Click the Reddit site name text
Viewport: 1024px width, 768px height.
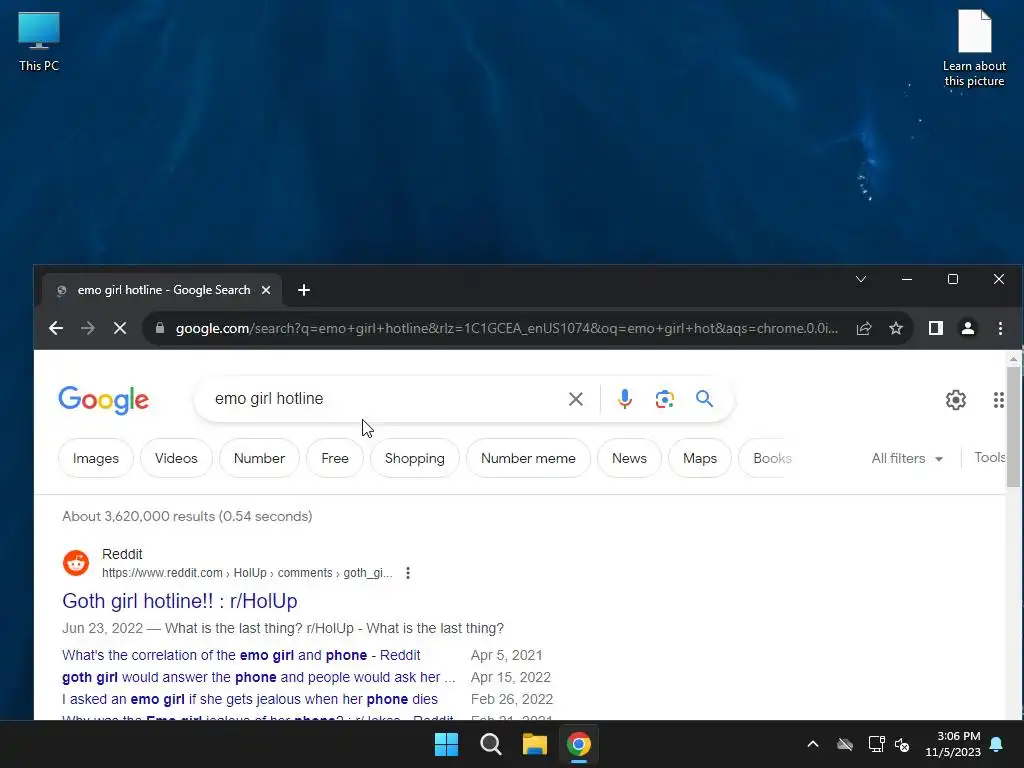(122, 554)
